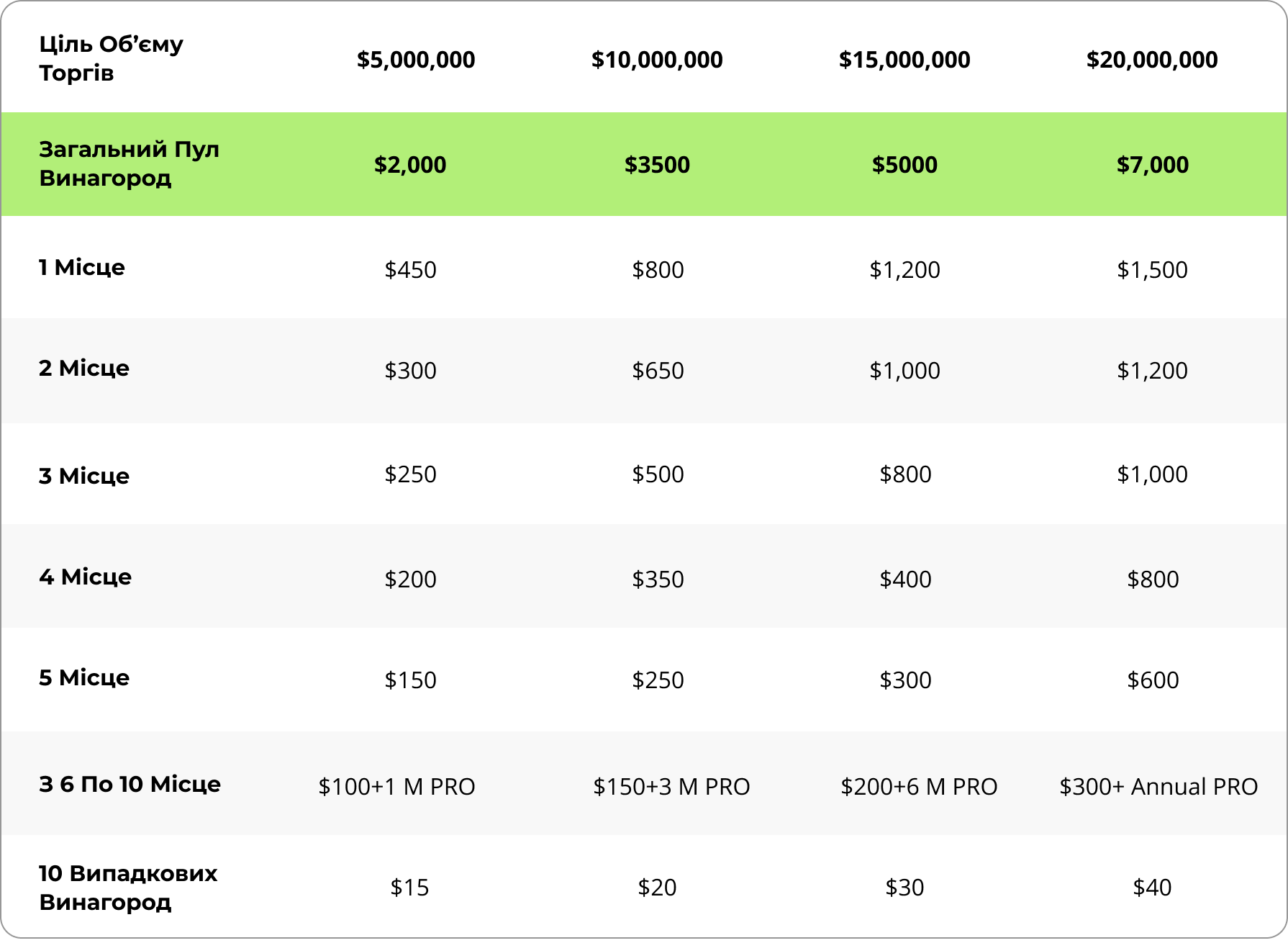
Task: Select the $30 random reward value
Action: (x=904, y=888)
